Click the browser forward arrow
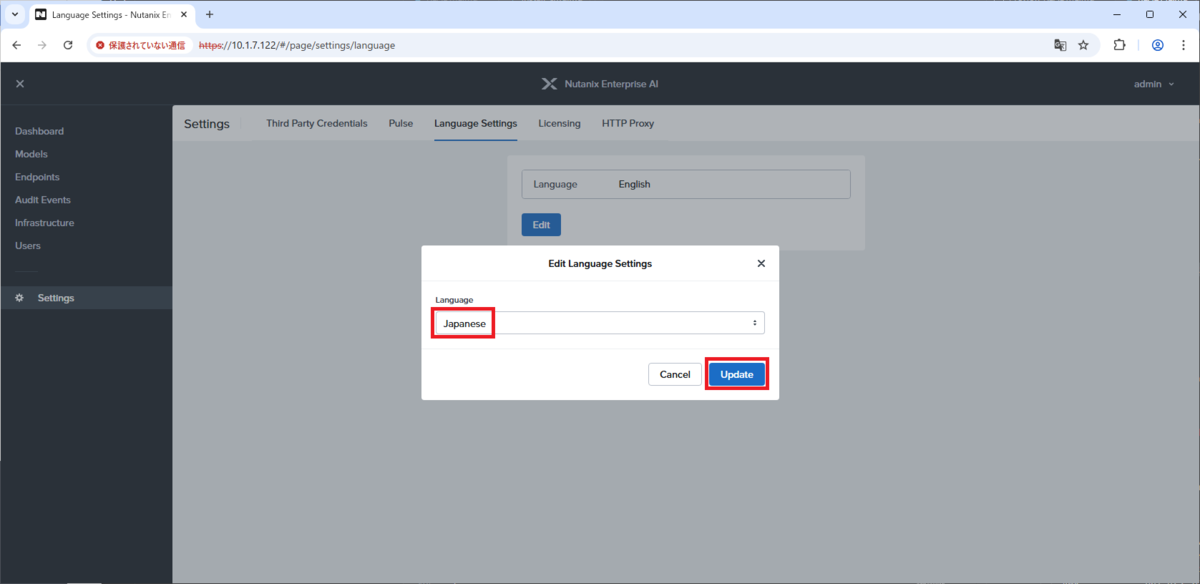 [42, 45]
